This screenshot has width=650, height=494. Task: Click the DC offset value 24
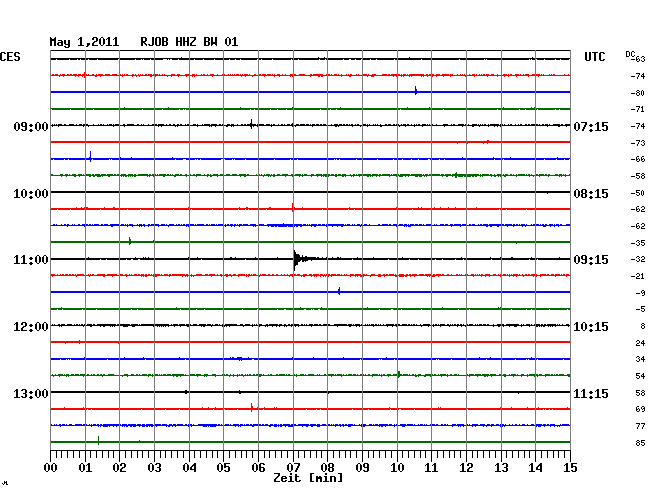(640, 343)
